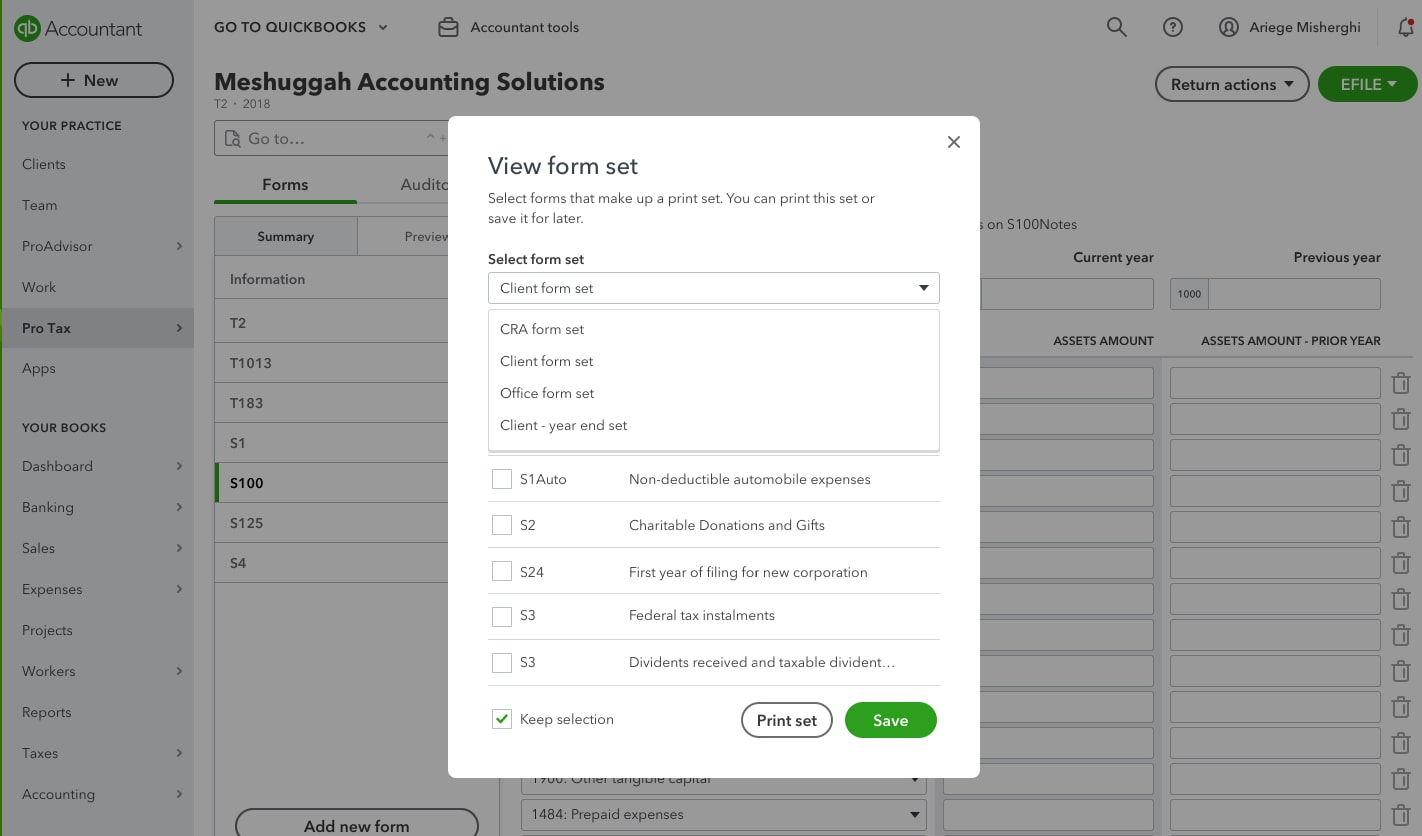The width and height of the screenshot is (1422, 836).
Task: Select the Information form row
Action: (331, 279)
